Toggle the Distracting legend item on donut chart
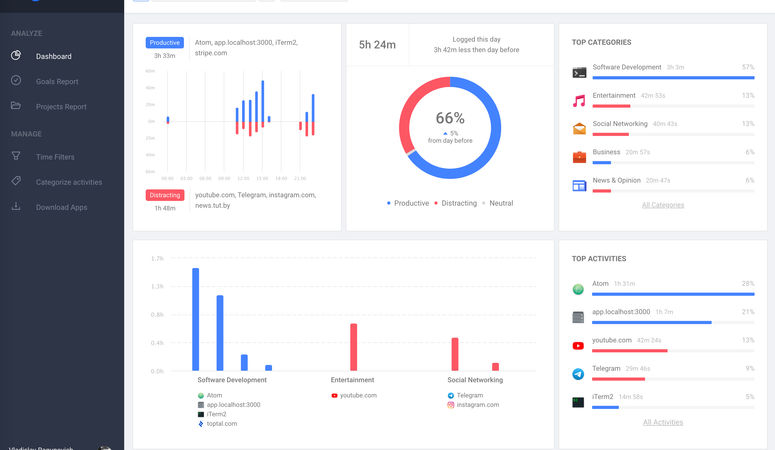 tap(455, 203)
